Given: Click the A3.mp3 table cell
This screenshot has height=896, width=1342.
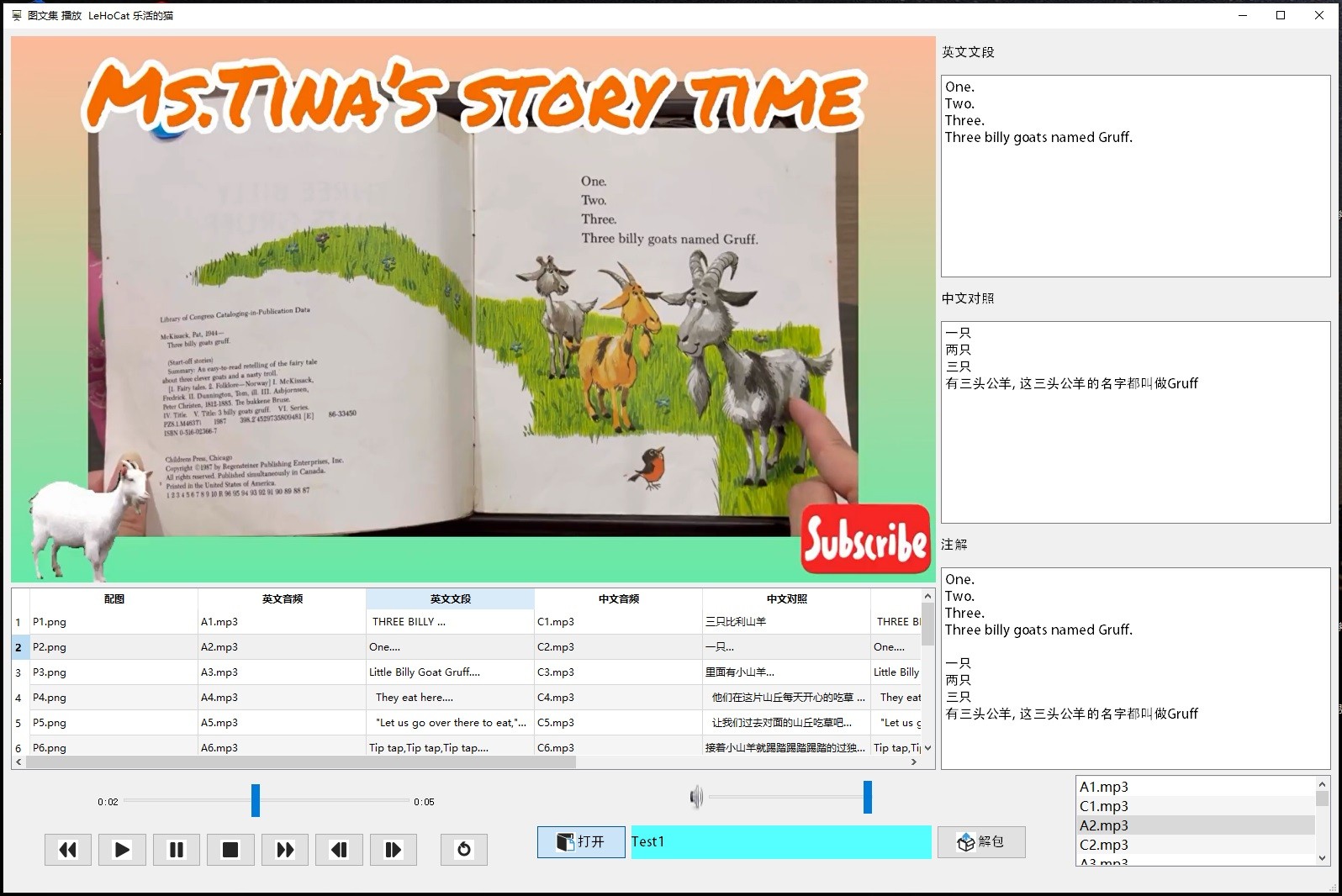Looking at the screenshot, I should pos(282,672).
